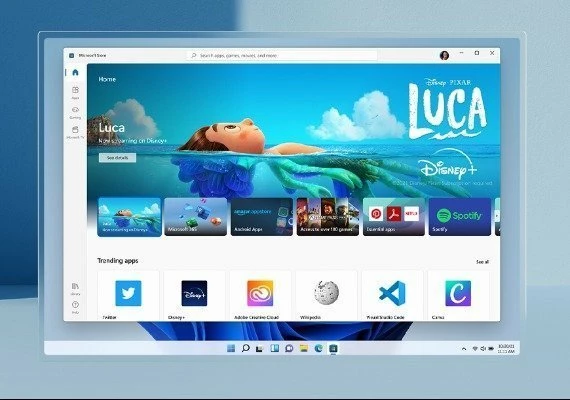
Task: Open the Library icon in the sidebar
Action: [75, 289]
